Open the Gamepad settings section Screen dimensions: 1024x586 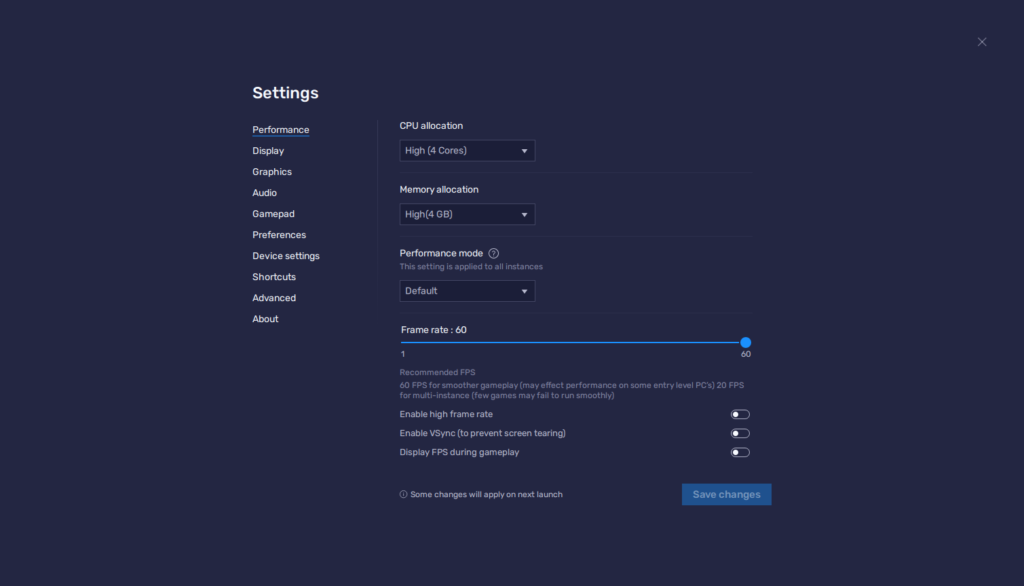273,213
